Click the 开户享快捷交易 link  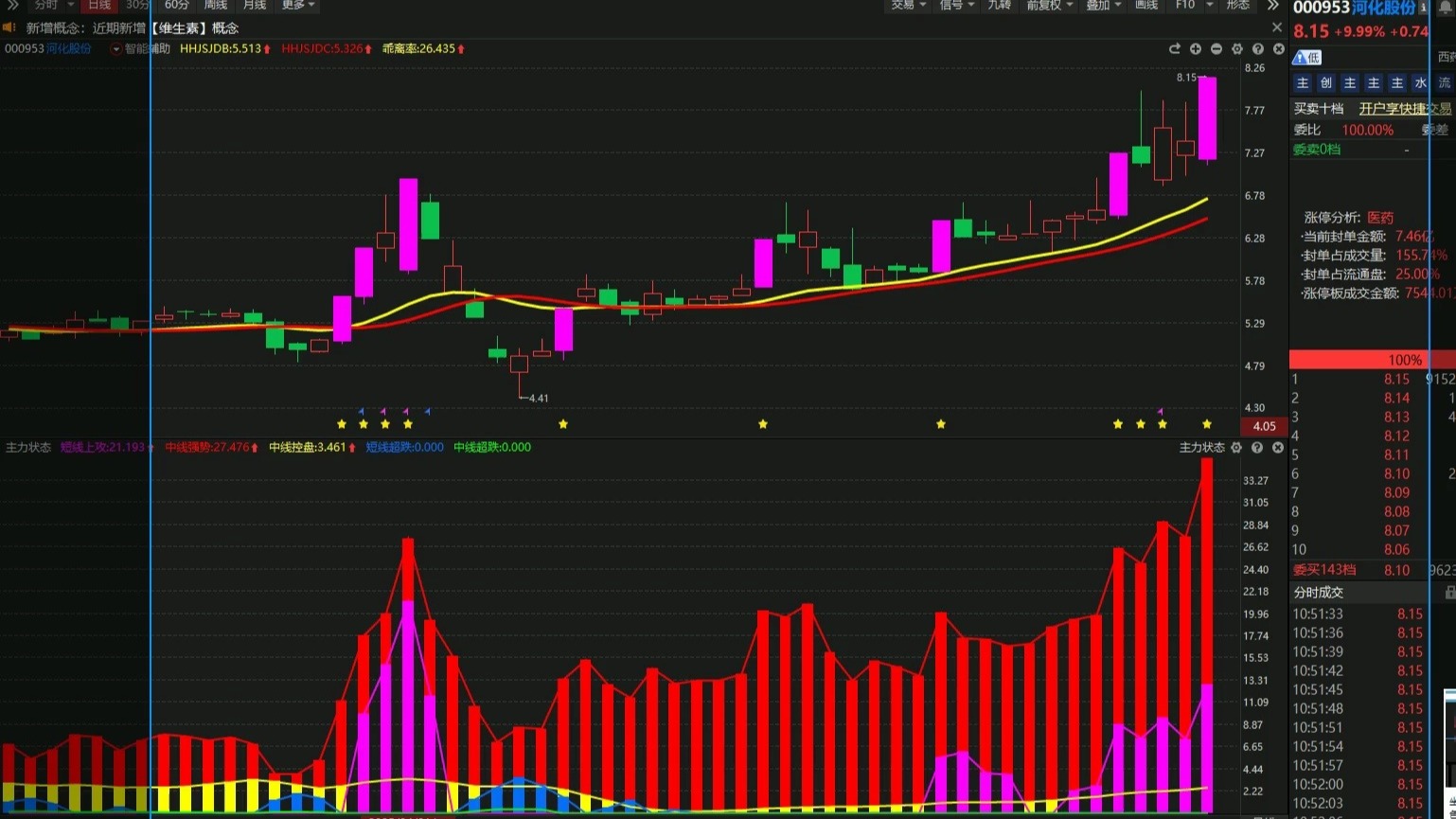pyautogui.click(x=1405, y=109)
